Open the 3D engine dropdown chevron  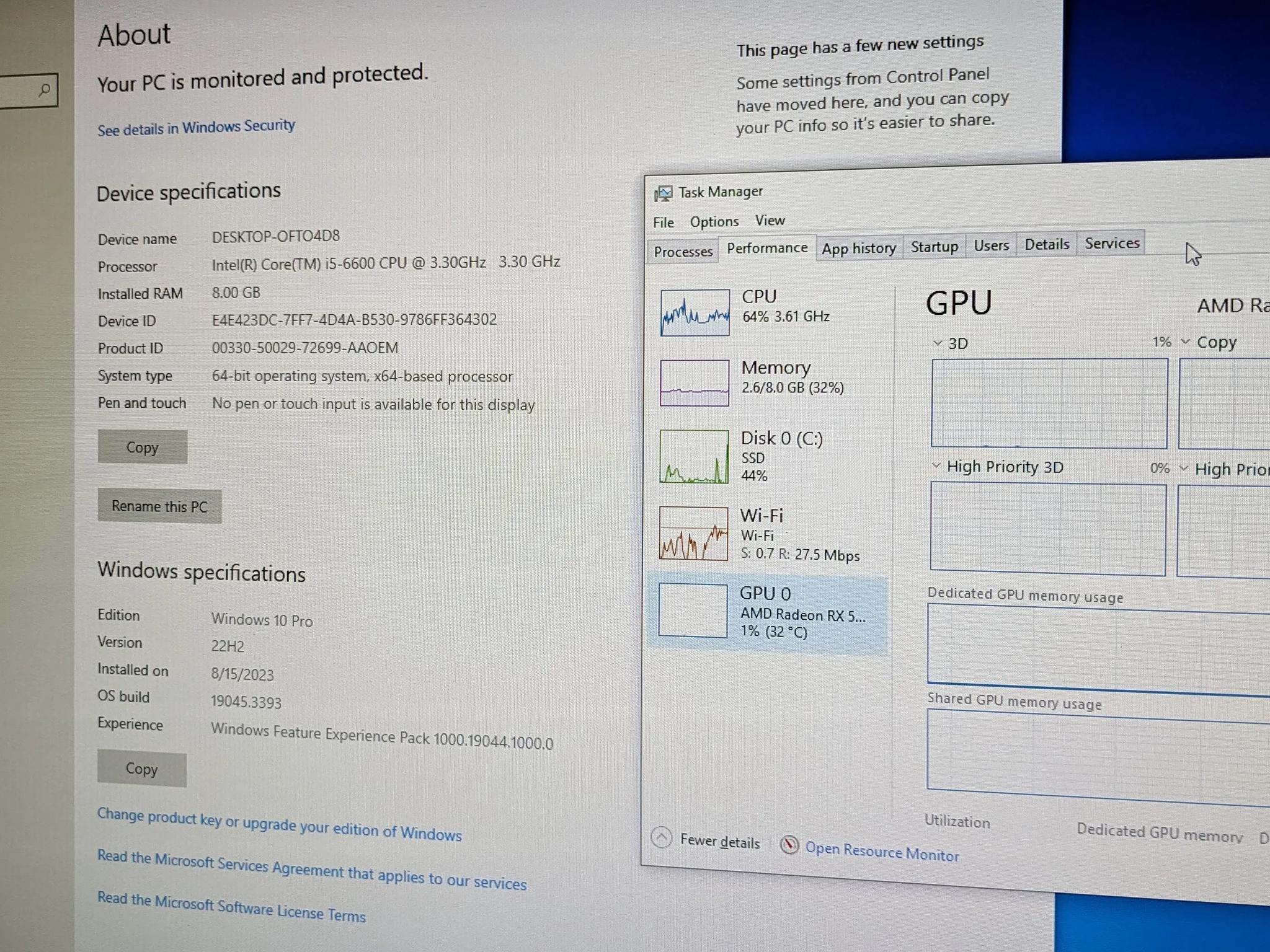click(x=938, y=343)
